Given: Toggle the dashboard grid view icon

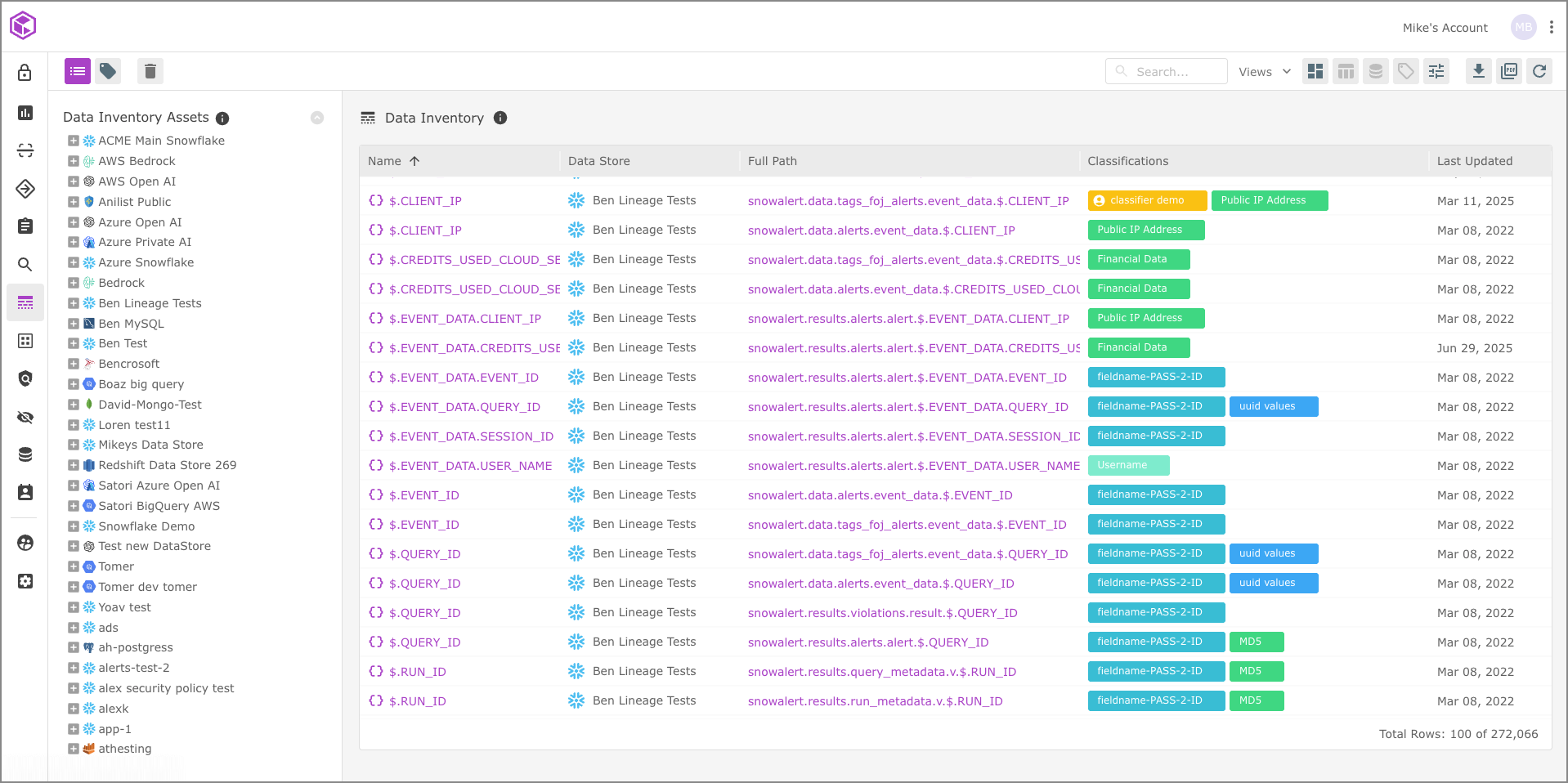Looking at the screenshot, I should 1315,72.
